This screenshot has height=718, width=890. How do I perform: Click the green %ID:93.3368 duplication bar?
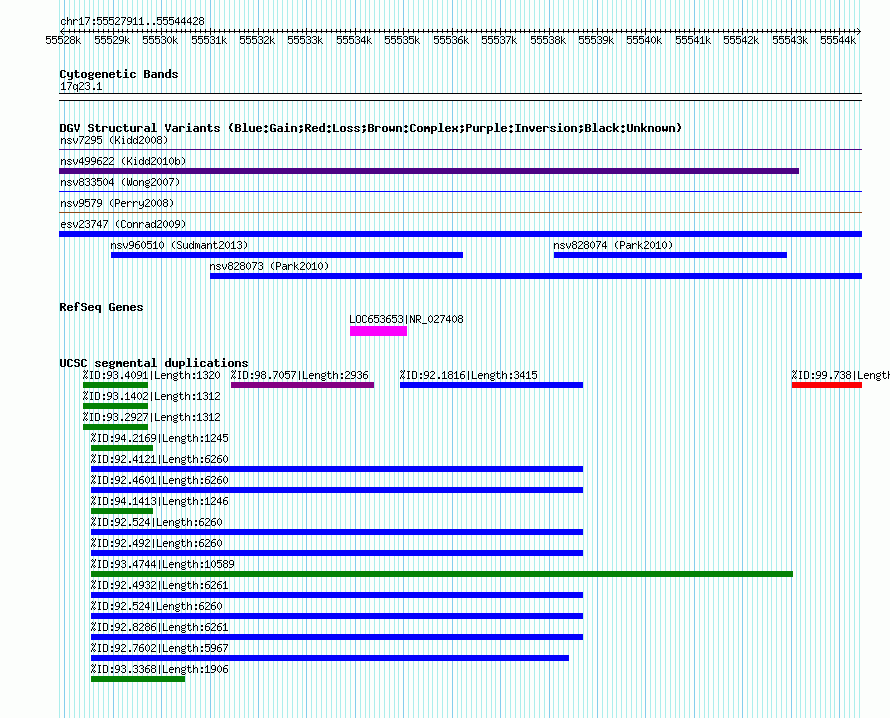(x=138, y=679)
